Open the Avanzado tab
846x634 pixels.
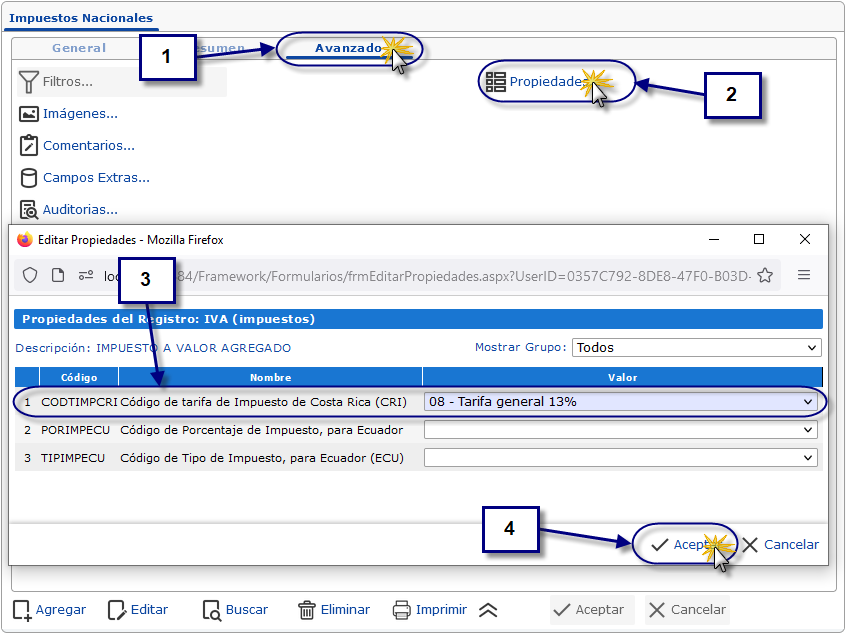point(349,48)
